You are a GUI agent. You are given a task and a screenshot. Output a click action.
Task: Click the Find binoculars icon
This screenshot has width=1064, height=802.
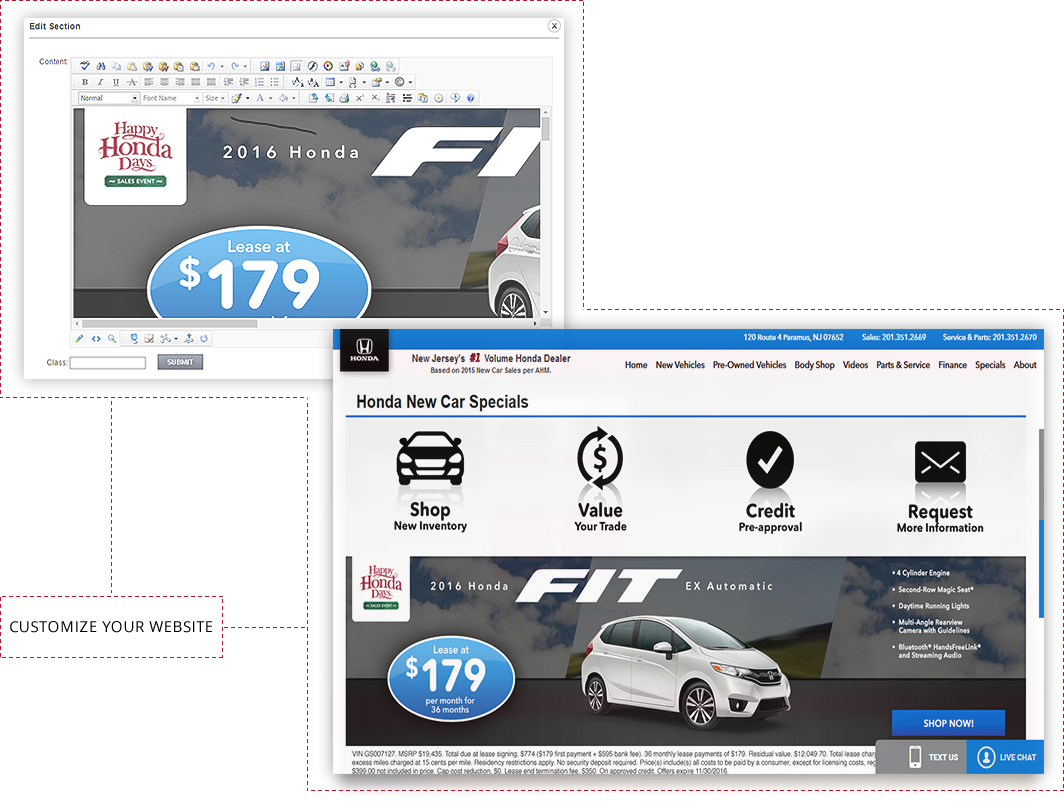click(101, 67)
